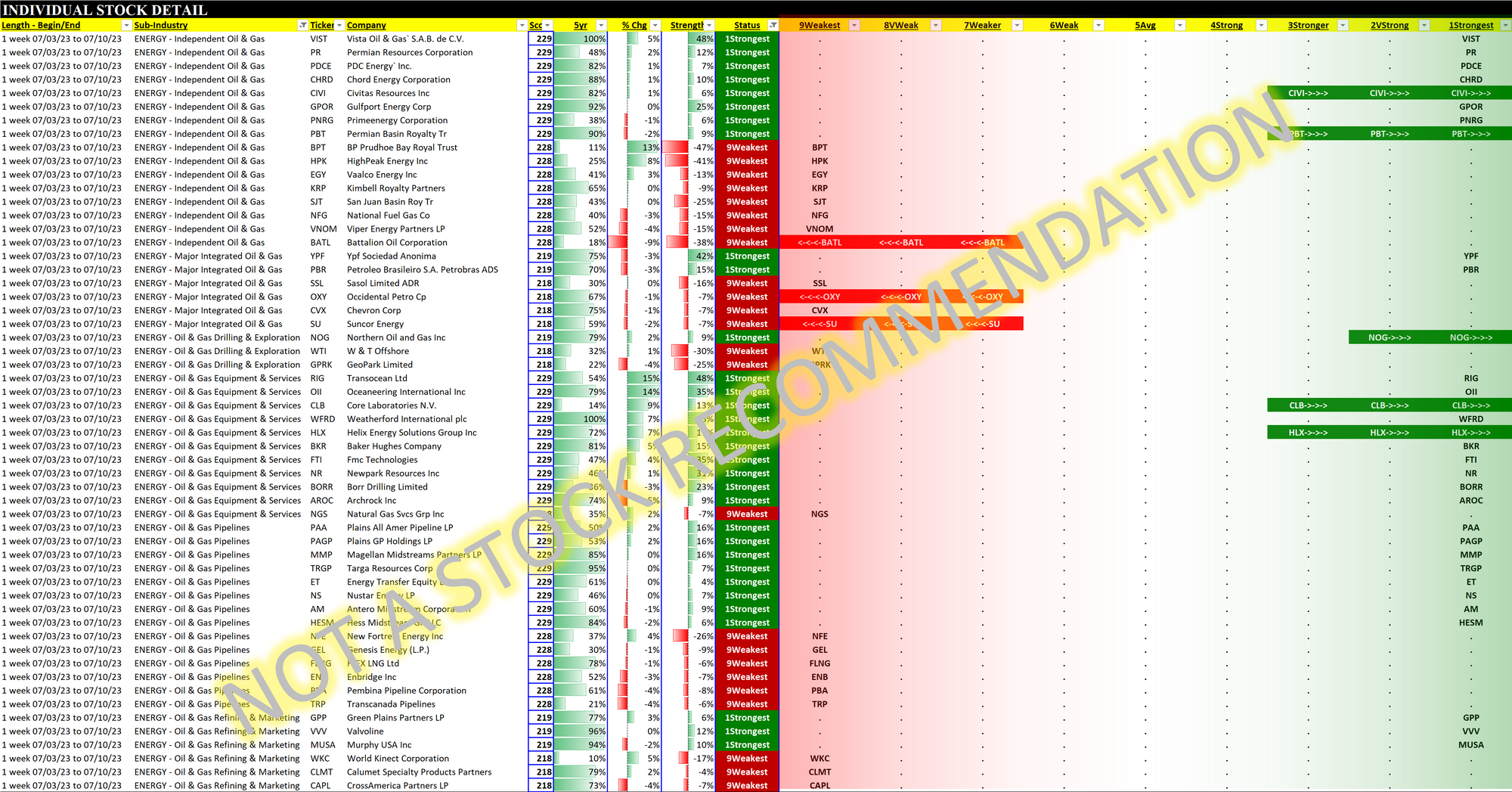Image resolution: width=1512 pixels, height=792 pixels.
Task: Click the Northern Oil and Gas Inc cell
Action: point(436,338)
